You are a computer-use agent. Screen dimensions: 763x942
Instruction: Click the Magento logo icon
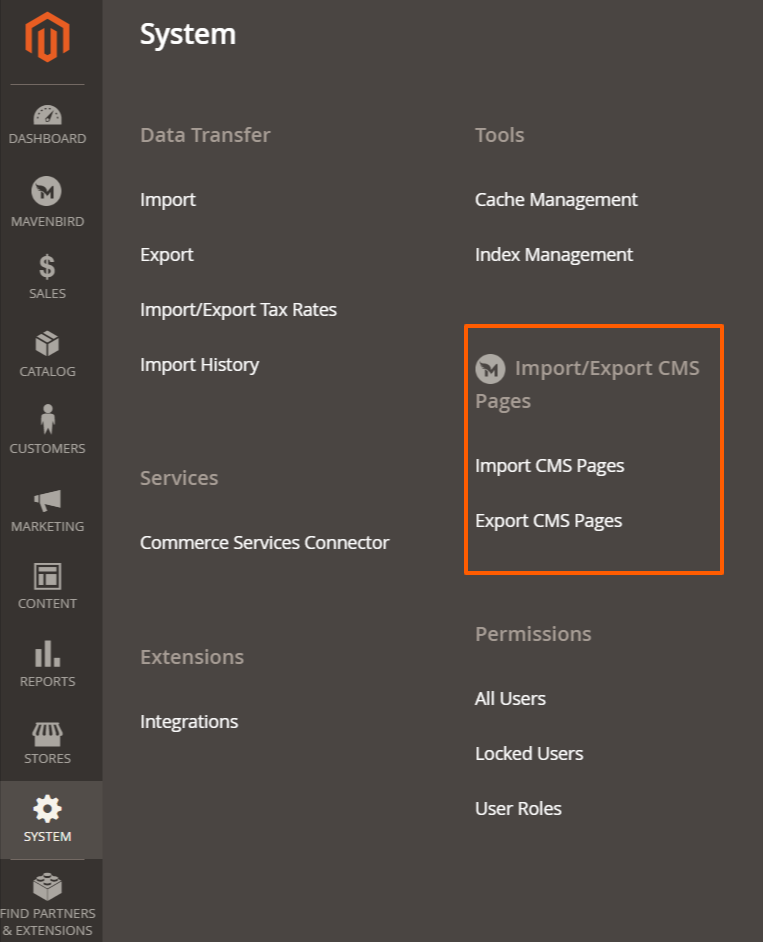click(47, 37)
